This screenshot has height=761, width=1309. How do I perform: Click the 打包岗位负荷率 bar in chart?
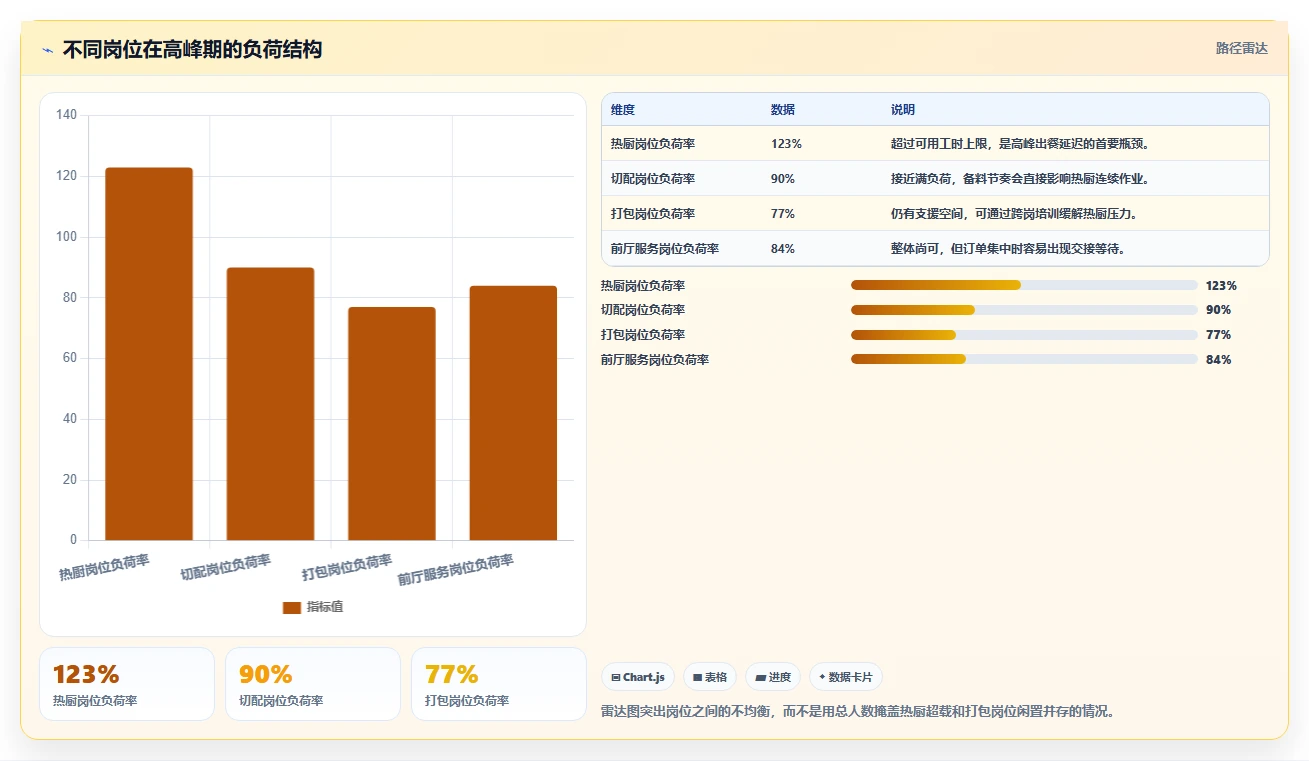pyautogui.click(x=392, y=424)
